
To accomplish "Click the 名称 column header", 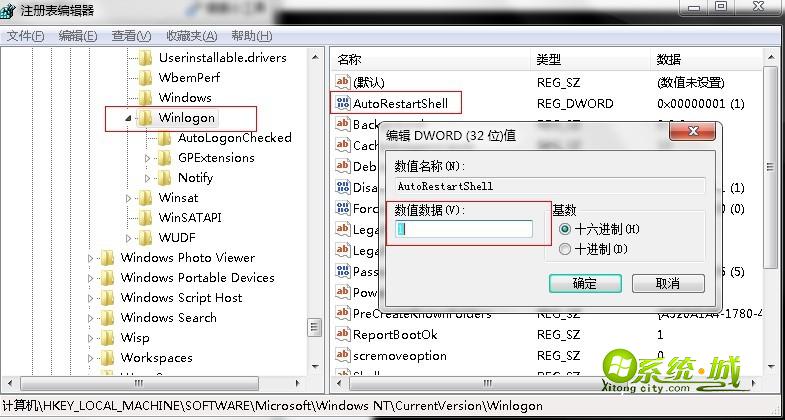I will 349,59.
